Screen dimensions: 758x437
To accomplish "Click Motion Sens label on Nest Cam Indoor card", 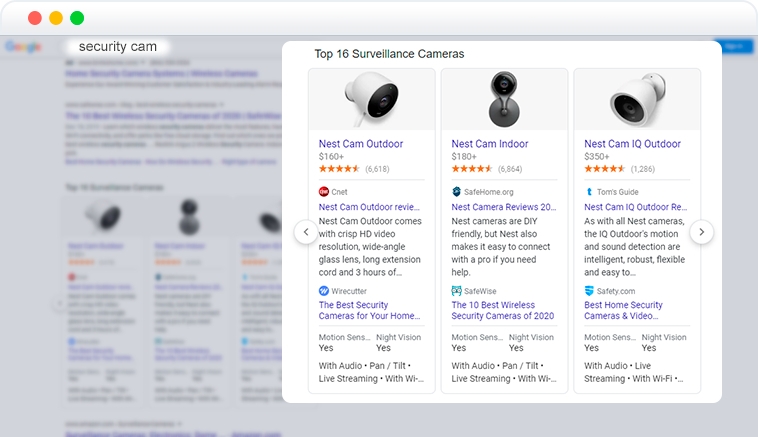I will click(477, 337).
